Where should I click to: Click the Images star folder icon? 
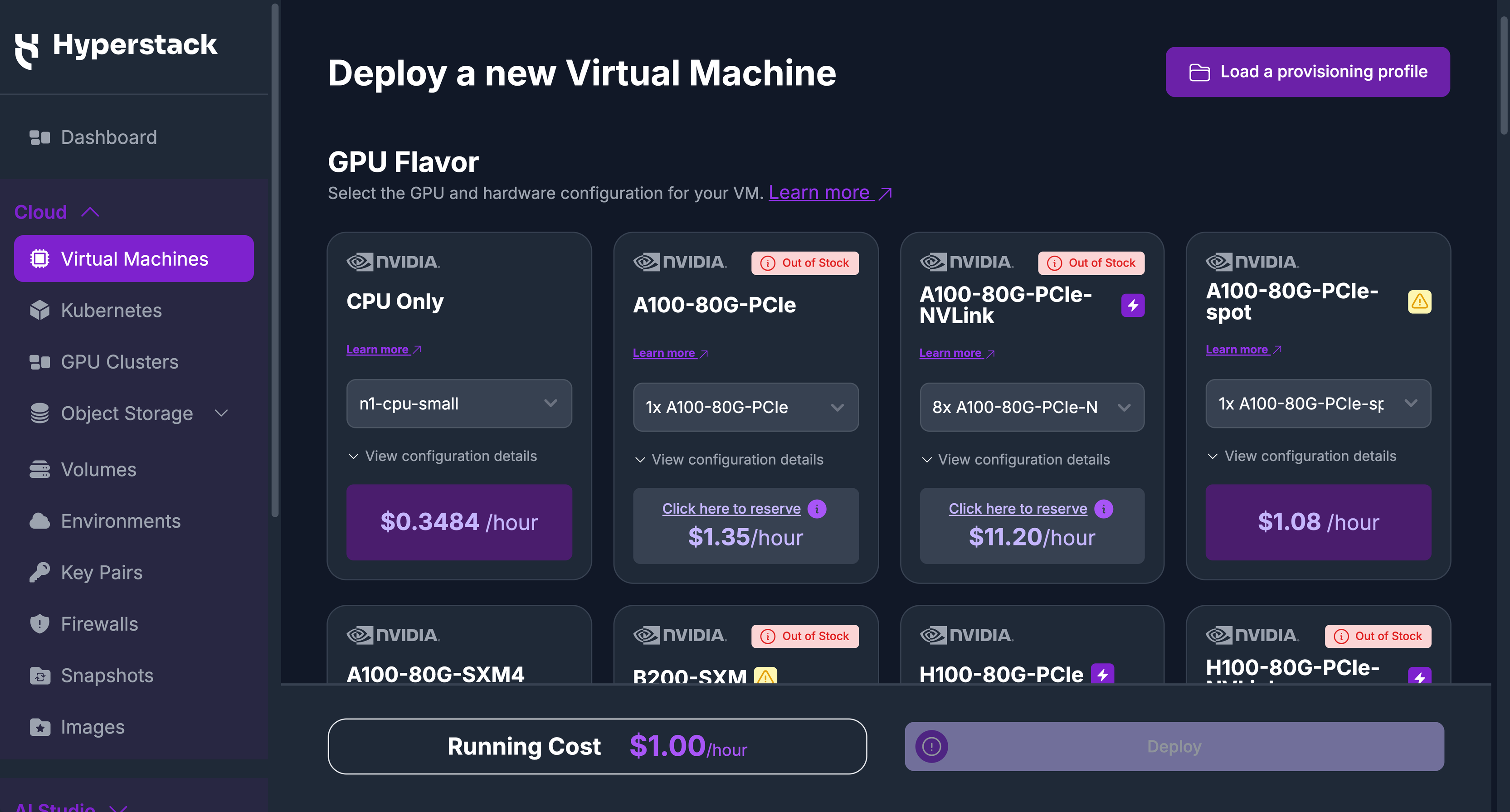point(40,727)
